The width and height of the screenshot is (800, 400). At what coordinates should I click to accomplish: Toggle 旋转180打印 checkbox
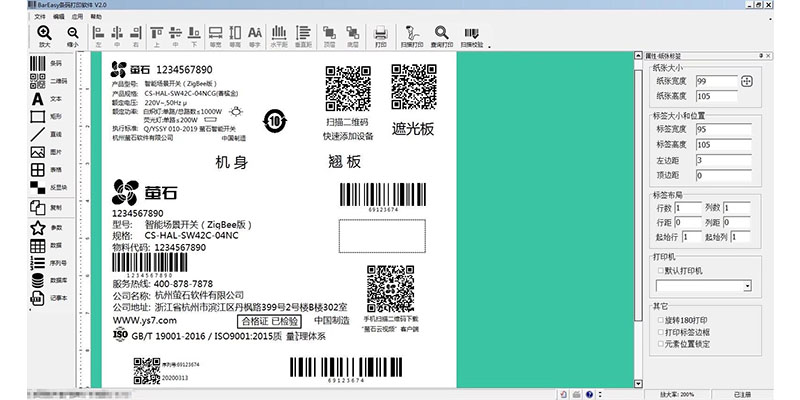point(661,320)
